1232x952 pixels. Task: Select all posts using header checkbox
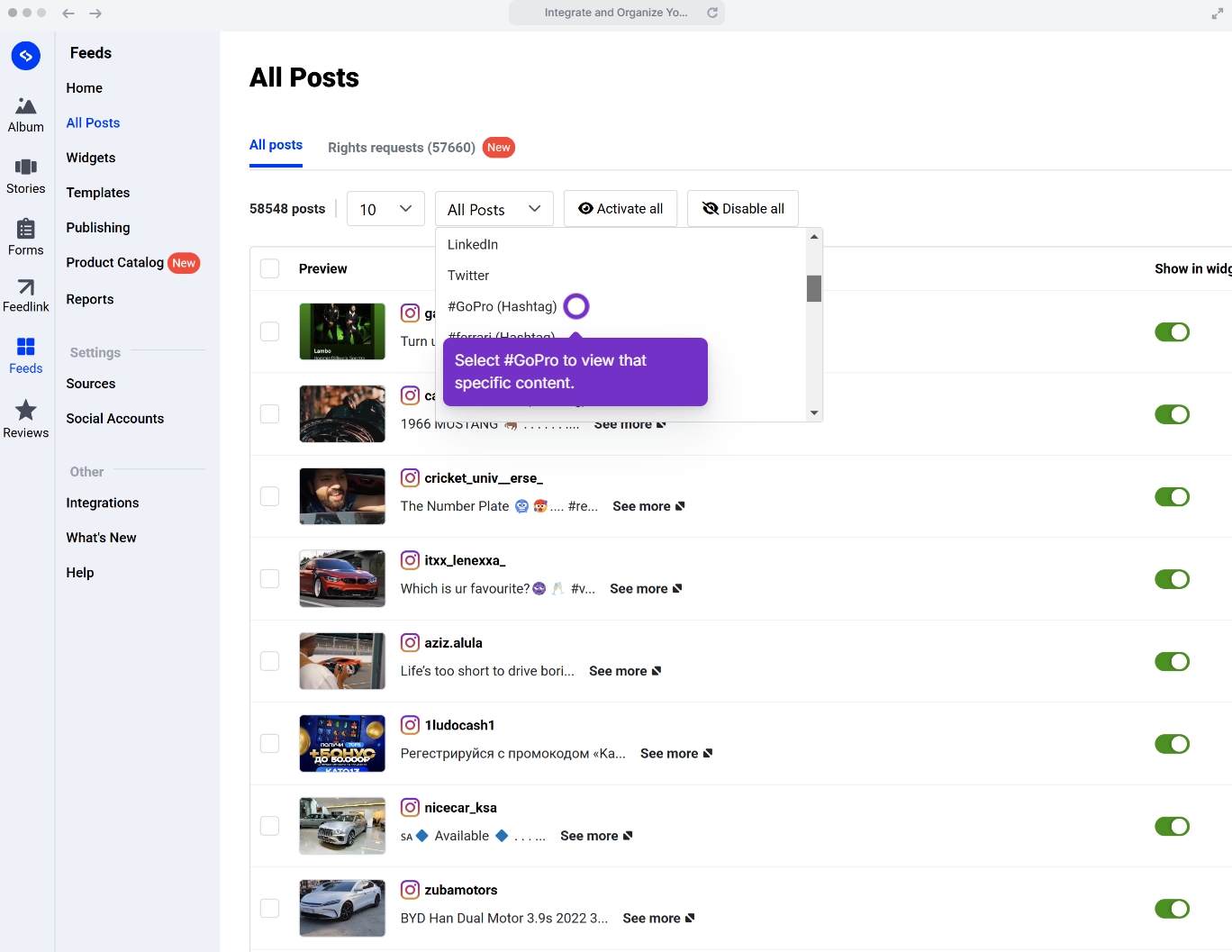[x=269, y=267]
